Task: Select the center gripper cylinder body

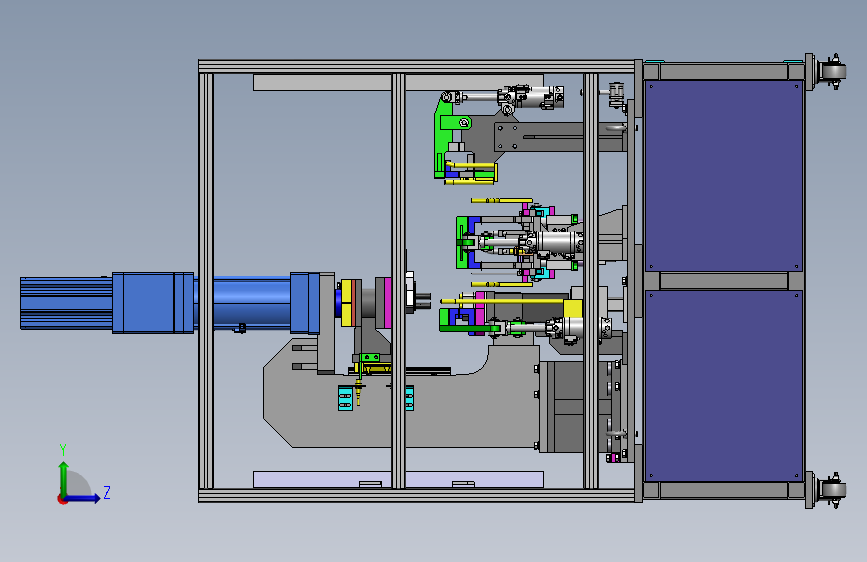Action: [558, 242]
